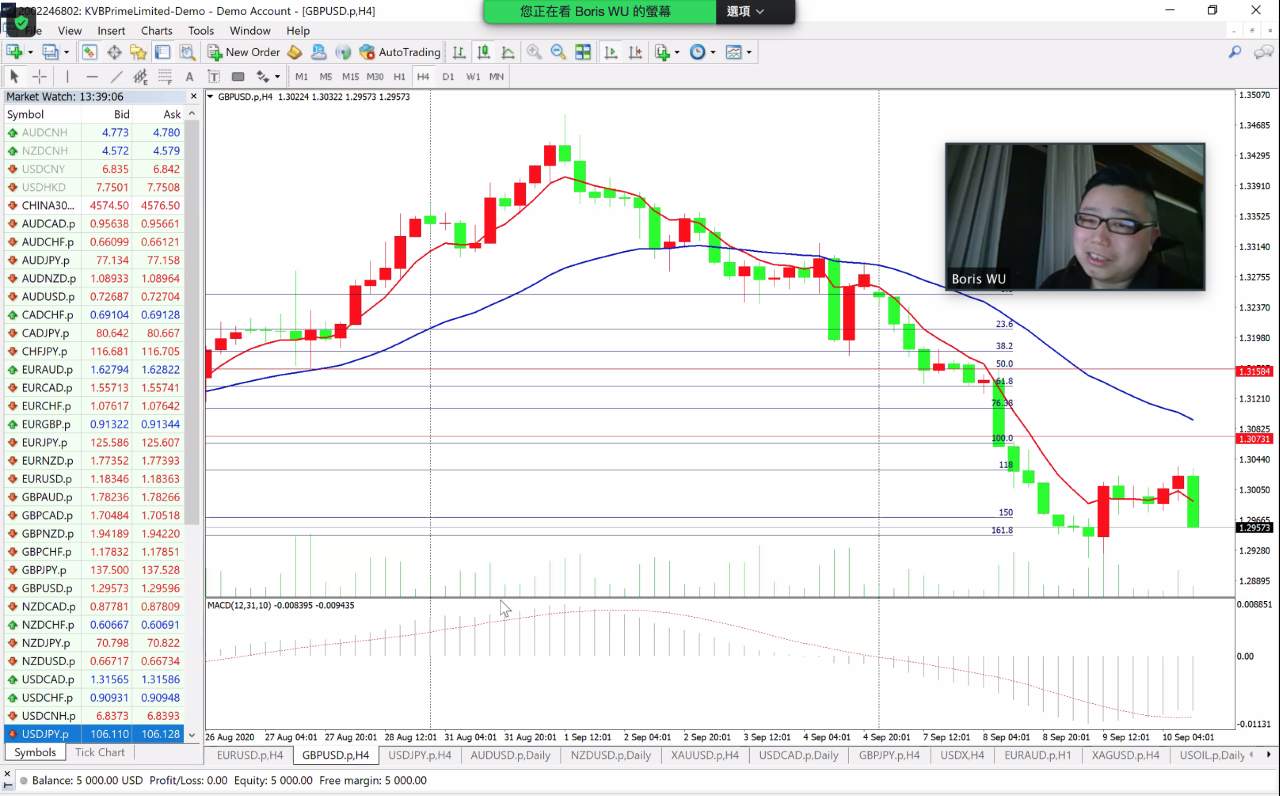Image resolution: width=1280 pixels, height=796 pixels.
Task: Toggle chart shift icon
Action: (635, 52)
